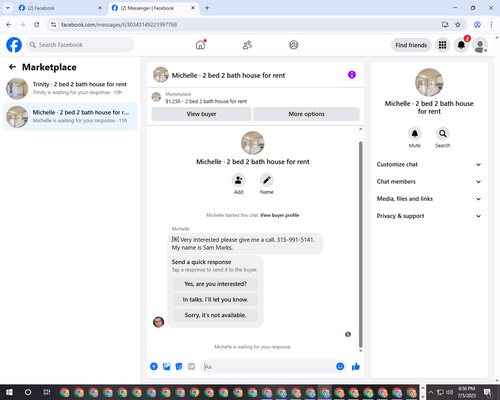Open the Windows action center notifications
The image size is (500, 400).
[x=488, y=392]
